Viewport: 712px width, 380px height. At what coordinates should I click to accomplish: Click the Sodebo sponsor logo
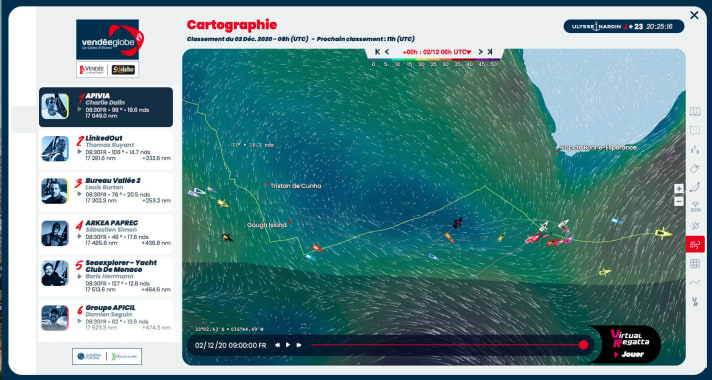pyautogui.click(x=123, y=69)
